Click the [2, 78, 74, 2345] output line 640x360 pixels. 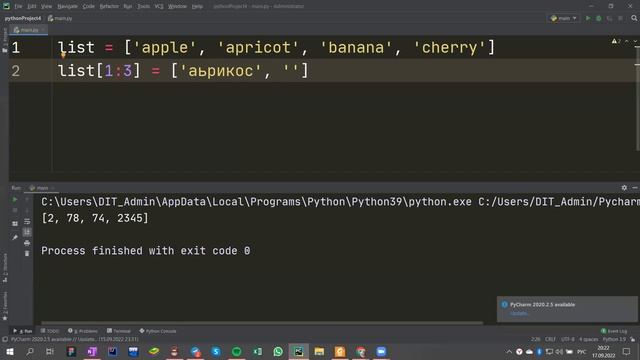click(x=95, y=218)
